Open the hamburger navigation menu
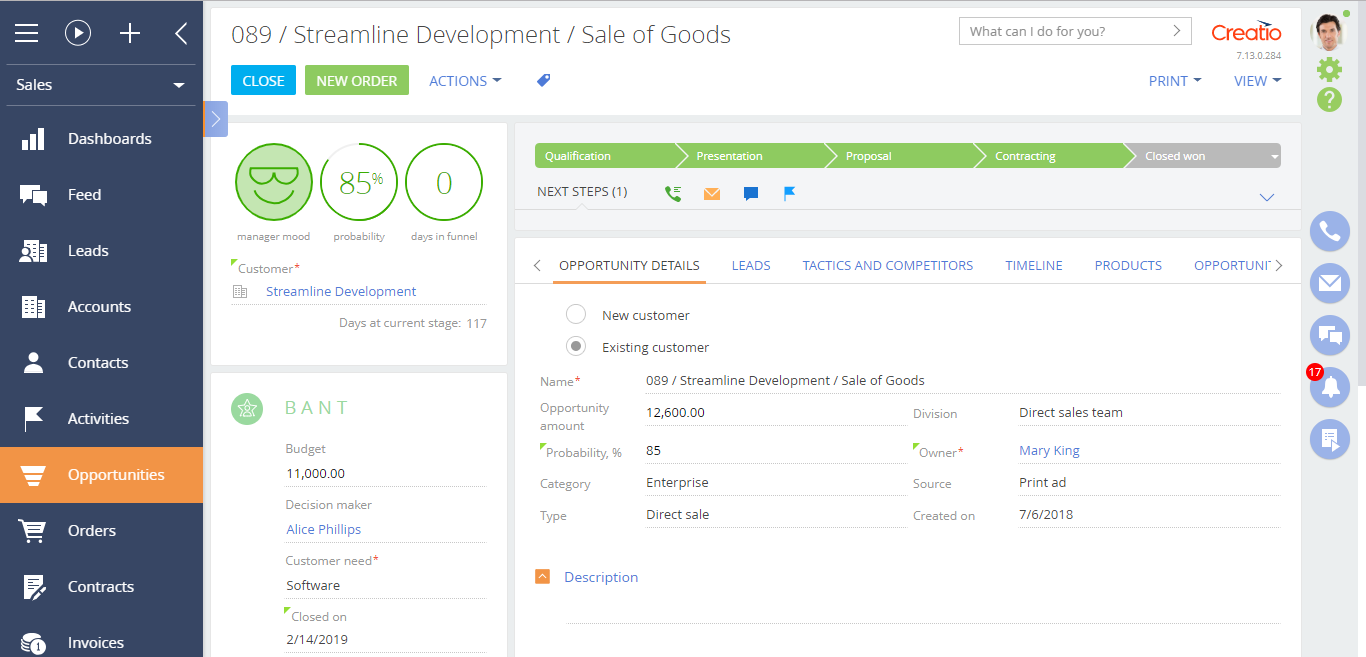 tap(26, 33)
